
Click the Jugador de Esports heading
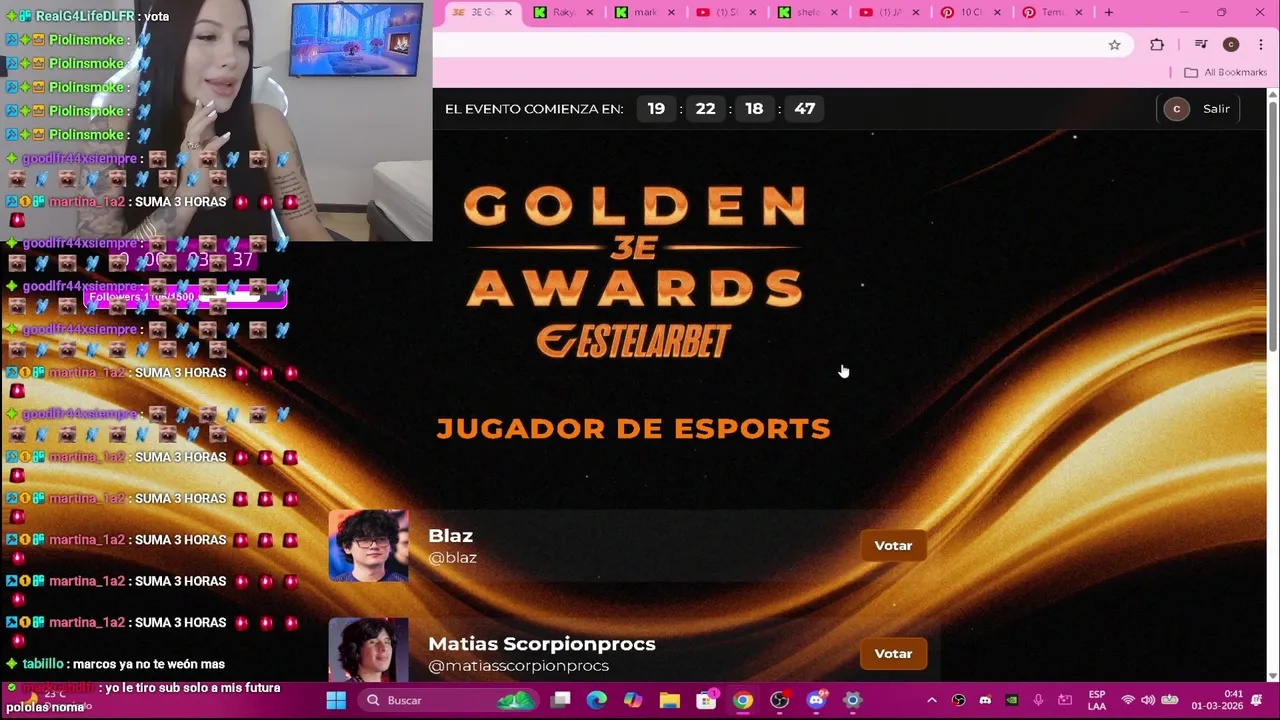(x=634, y=428)
